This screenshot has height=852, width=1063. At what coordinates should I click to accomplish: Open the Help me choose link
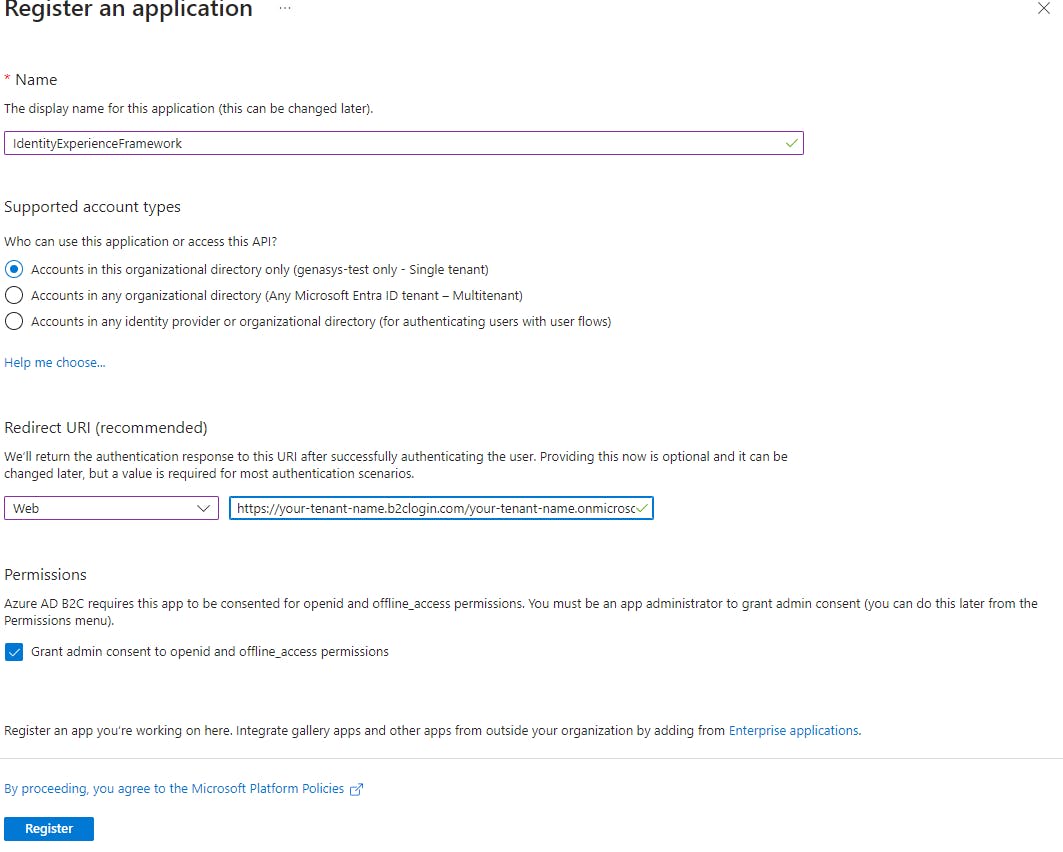pos(55,363)
